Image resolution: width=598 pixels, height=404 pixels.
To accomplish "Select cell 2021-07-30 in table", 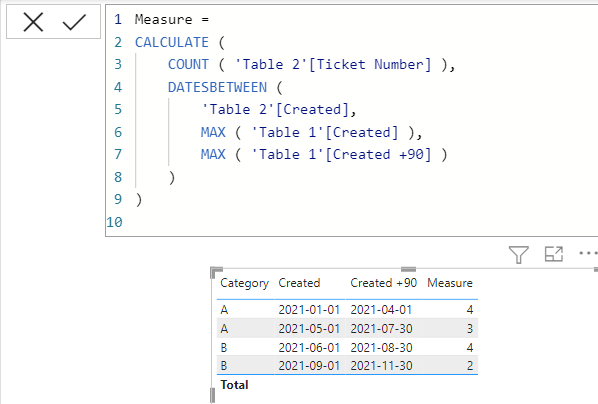I will 381,328.
